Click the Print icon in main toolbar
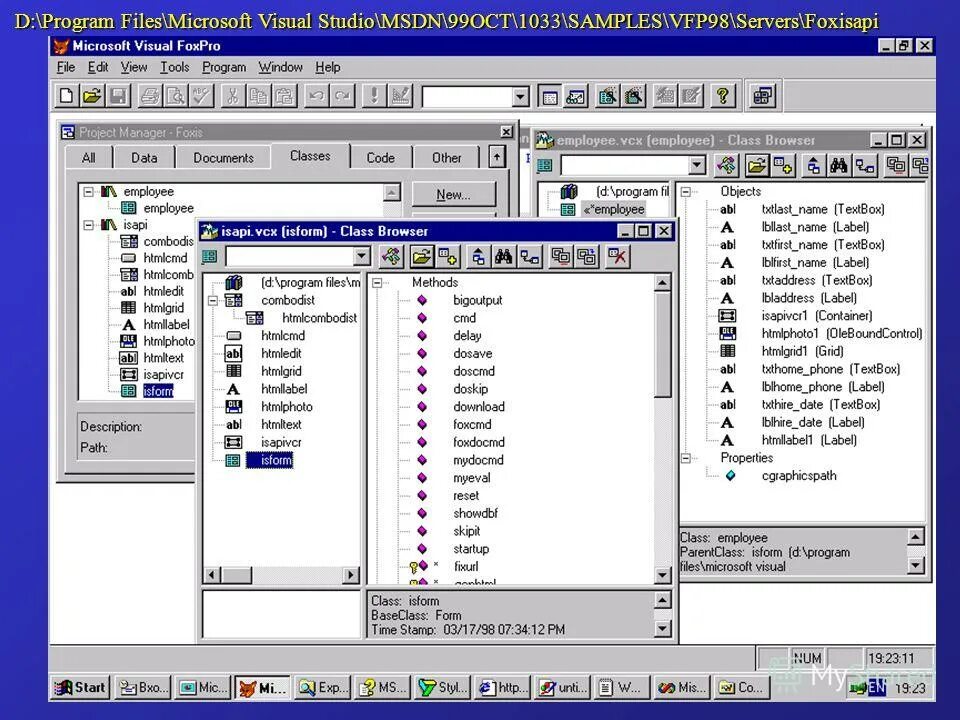 [150, 96]
